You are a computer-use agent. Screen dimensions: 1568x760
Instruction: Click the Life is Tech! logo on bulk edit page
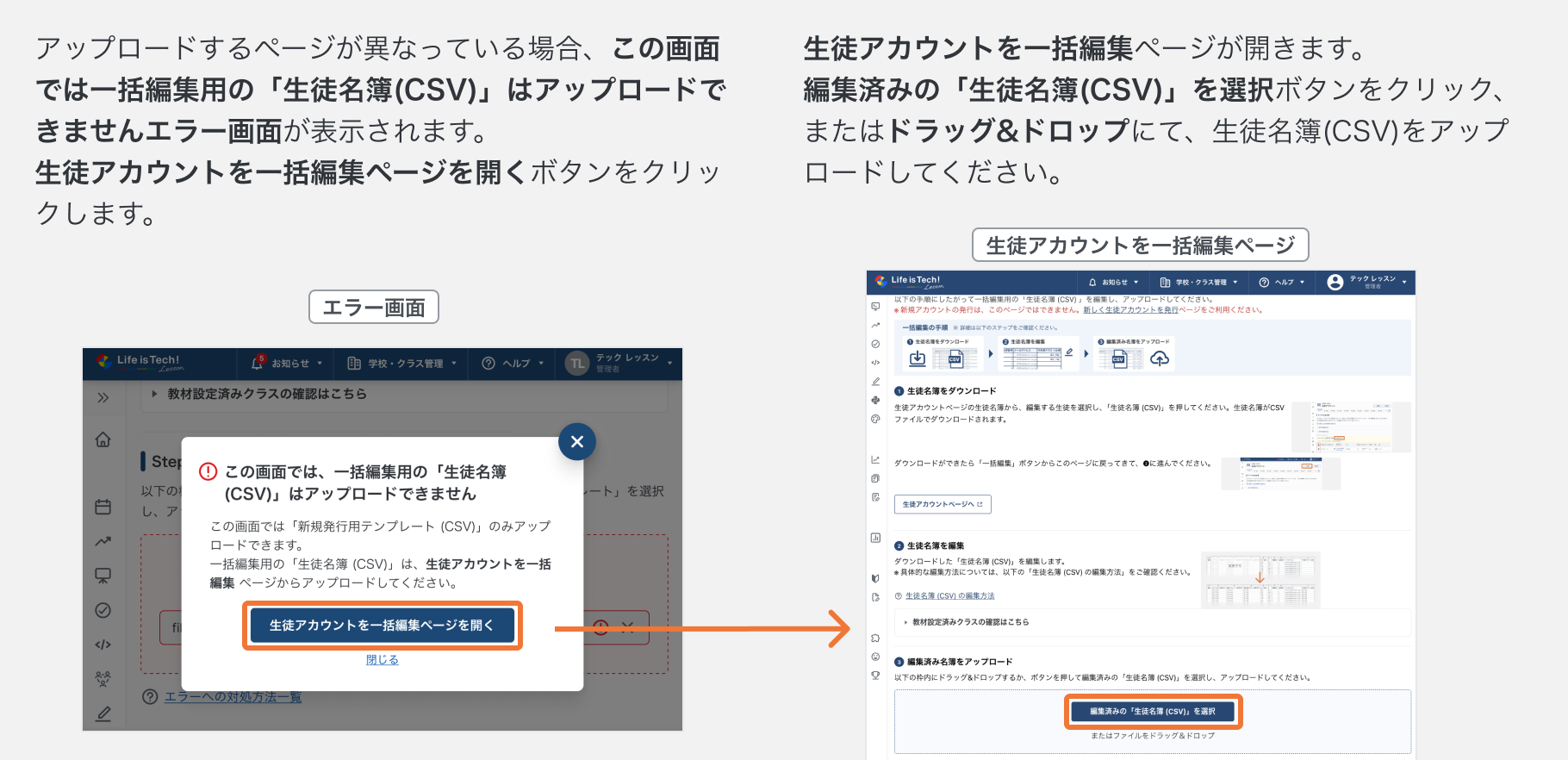click(908, 282)
